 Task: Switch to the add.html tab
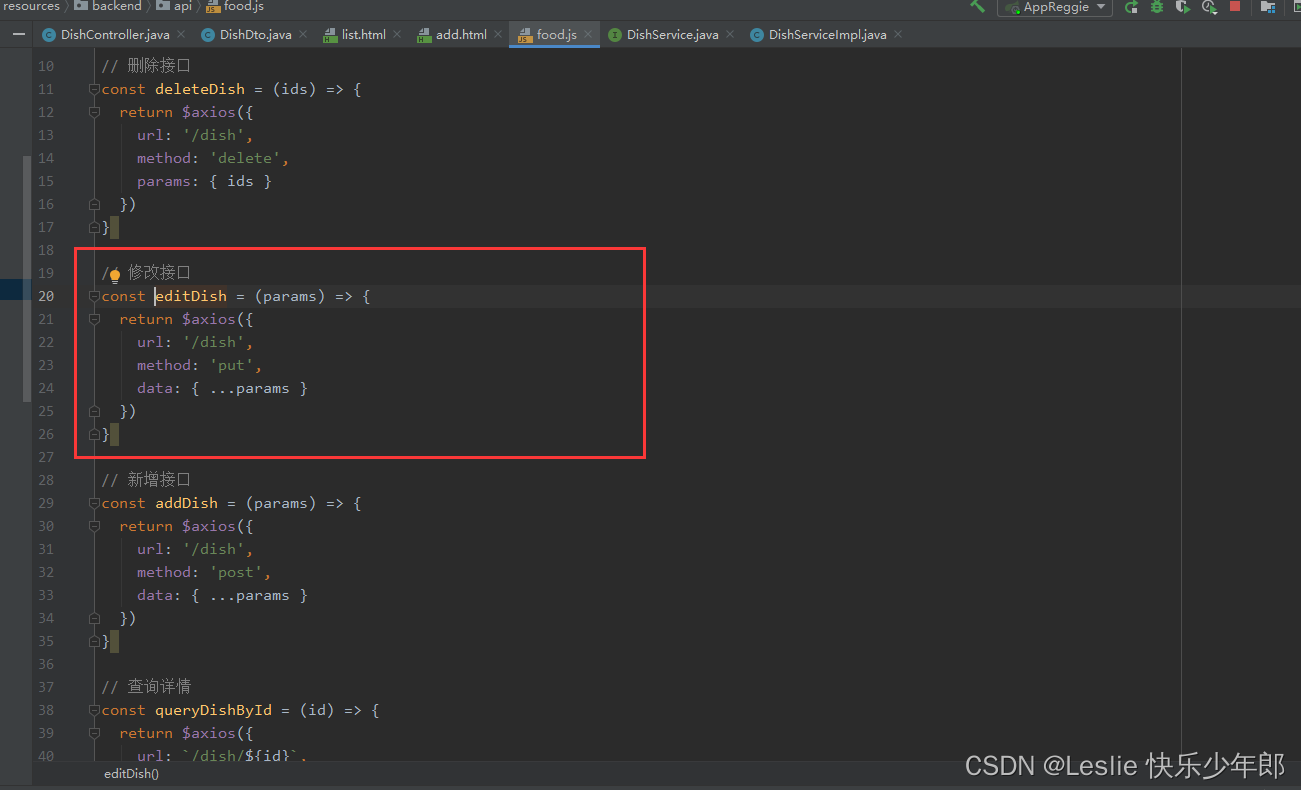461,34
